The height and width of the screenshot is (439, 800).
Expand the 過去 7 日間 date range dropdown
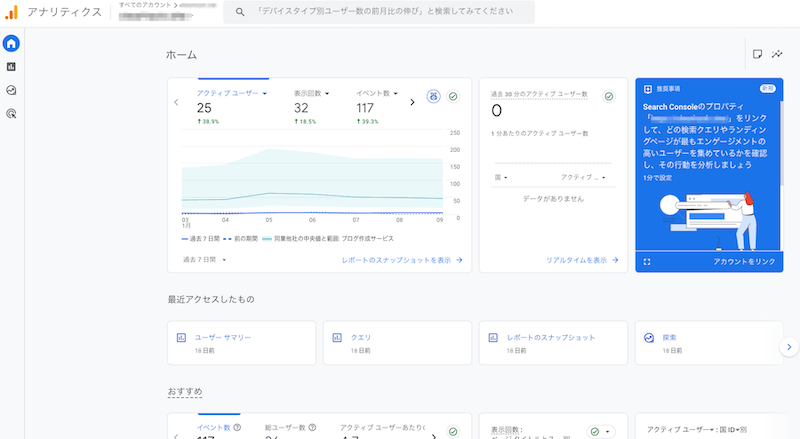[204, 260]
